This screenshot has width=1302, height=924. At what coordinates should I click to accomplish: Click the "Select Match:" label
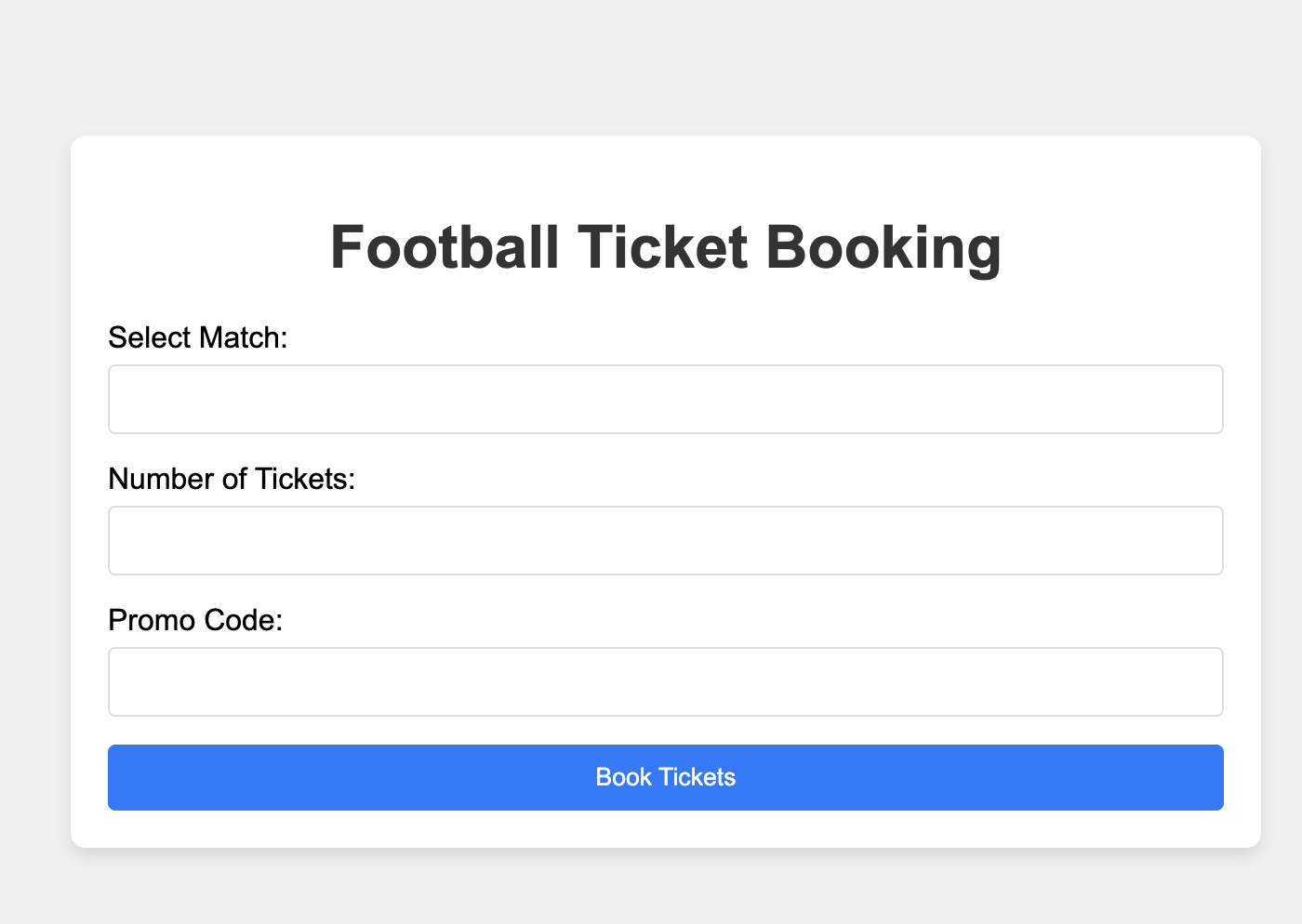(x=198, y=337)
